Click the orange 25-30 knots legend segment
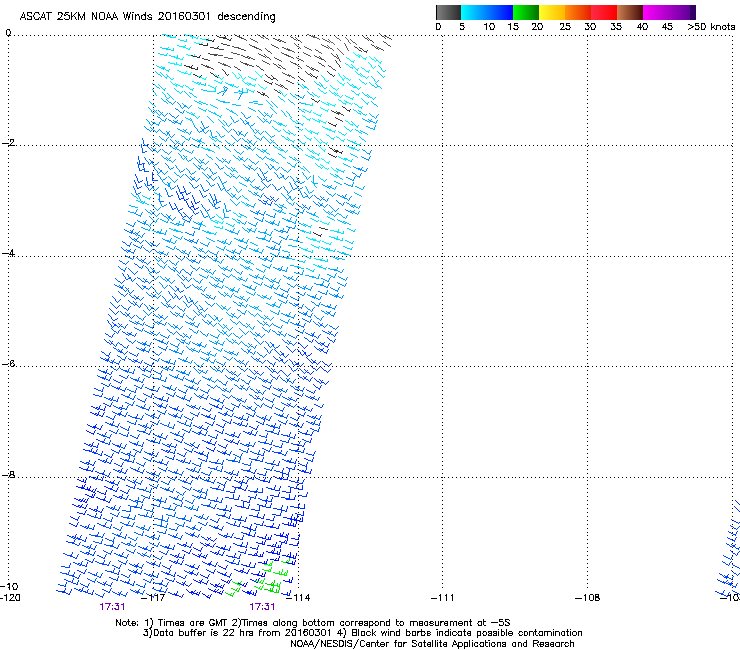 578,12
